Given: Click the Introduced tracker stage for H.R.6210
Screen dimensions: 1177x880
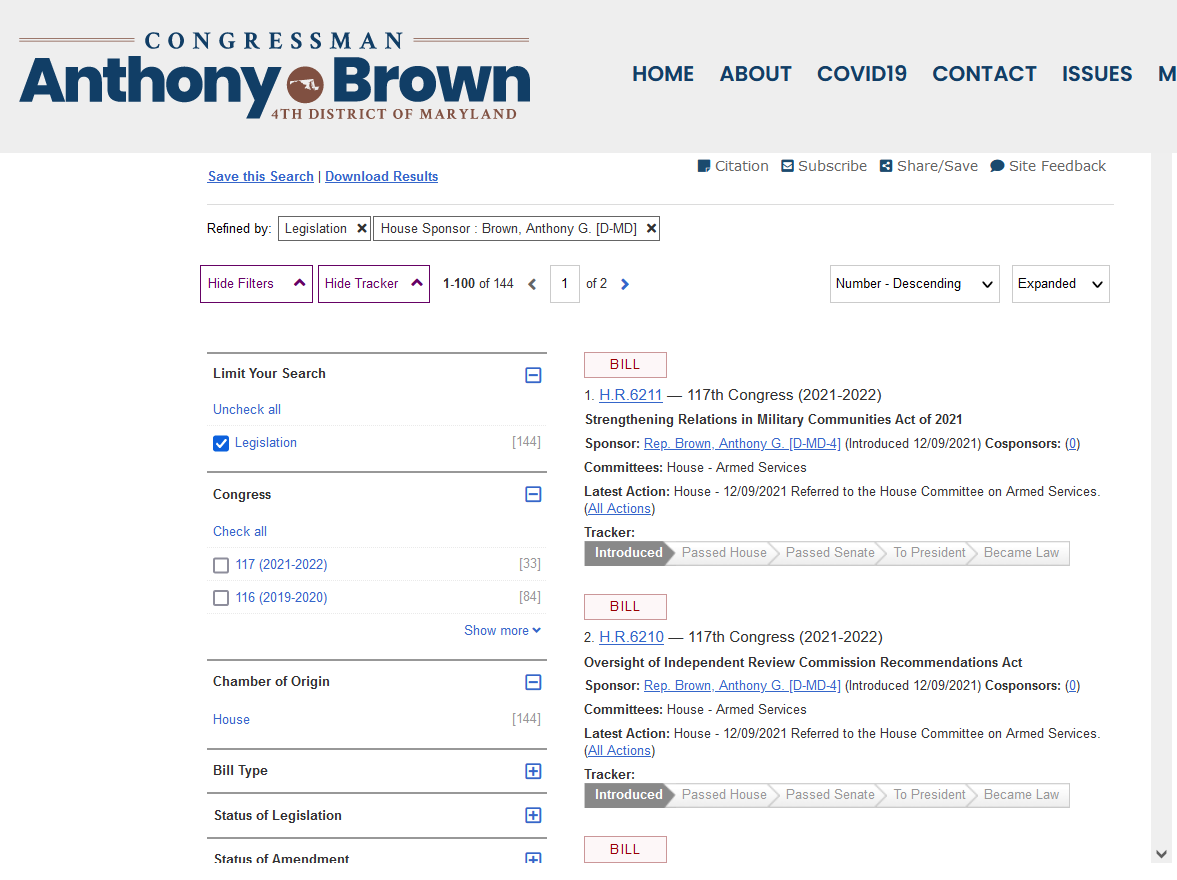Looking at the screenshot, I should 628,794.
